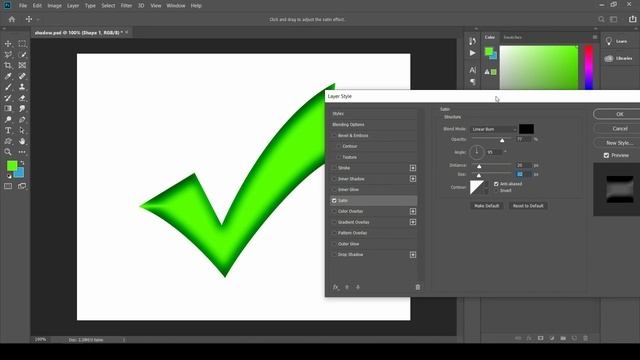Click the fx icon at bottom of Layer Style
This screenshot has width=640, height=360.
coord(336,287)
